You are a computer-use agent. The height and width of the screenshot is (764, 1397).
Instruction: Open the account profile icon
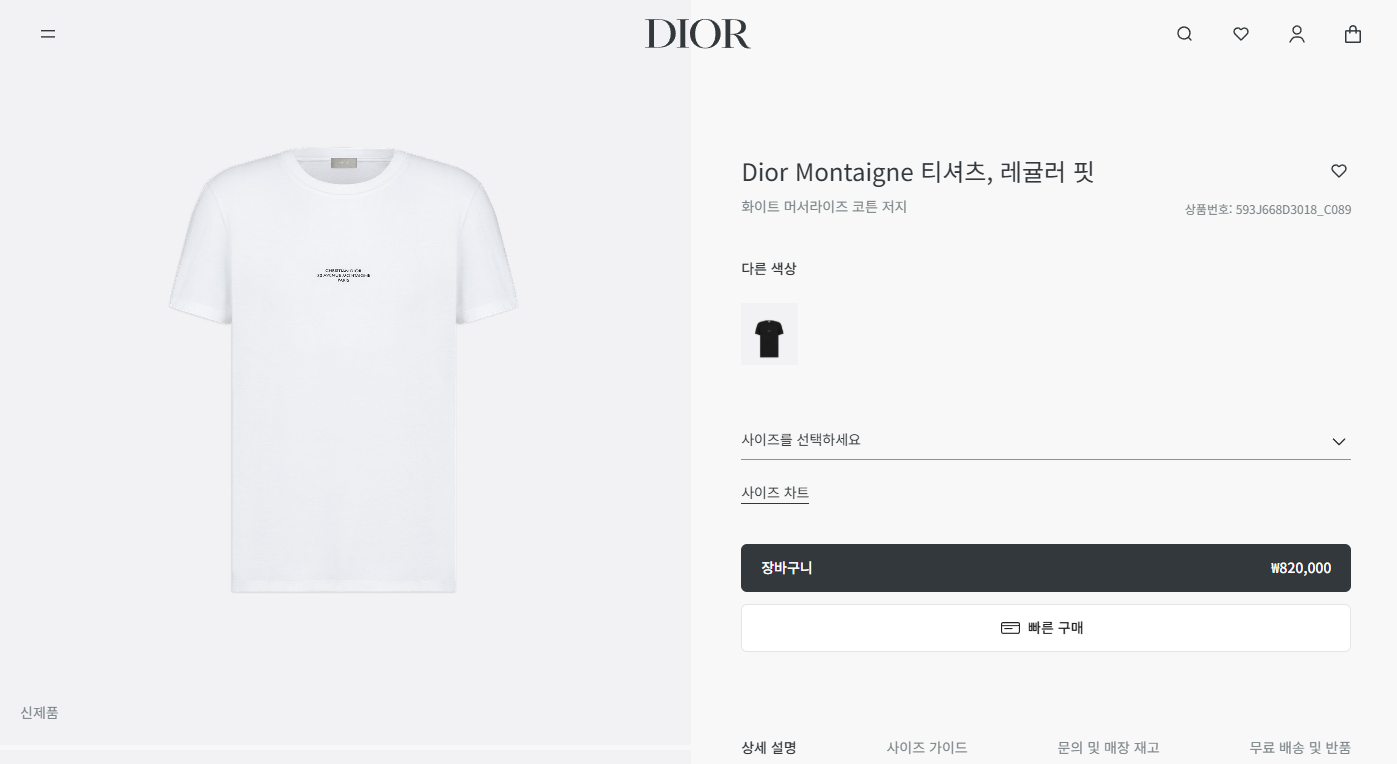point(1297,34)
